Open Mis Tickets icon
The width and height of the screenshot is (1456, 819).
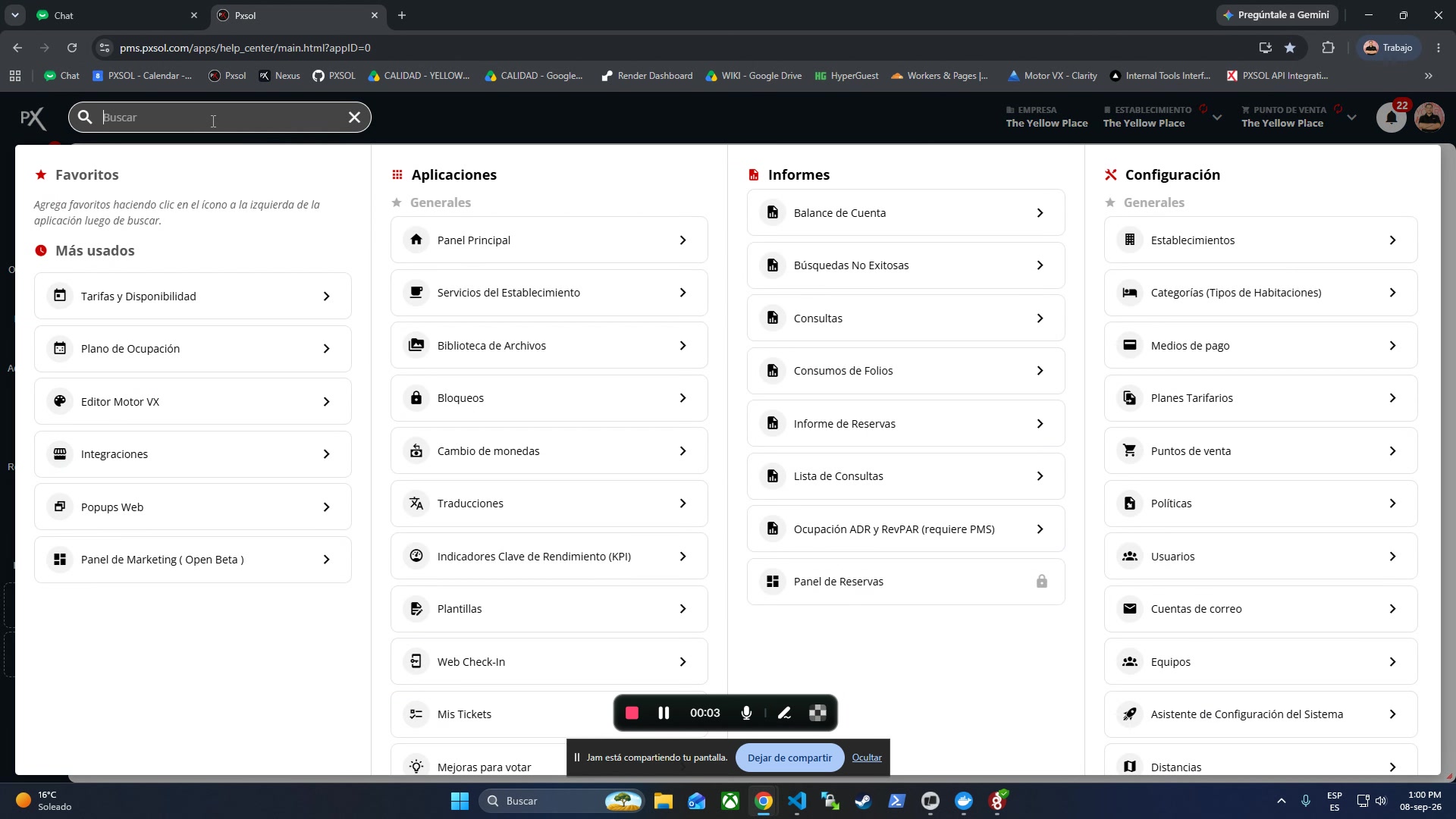[416, 714]
